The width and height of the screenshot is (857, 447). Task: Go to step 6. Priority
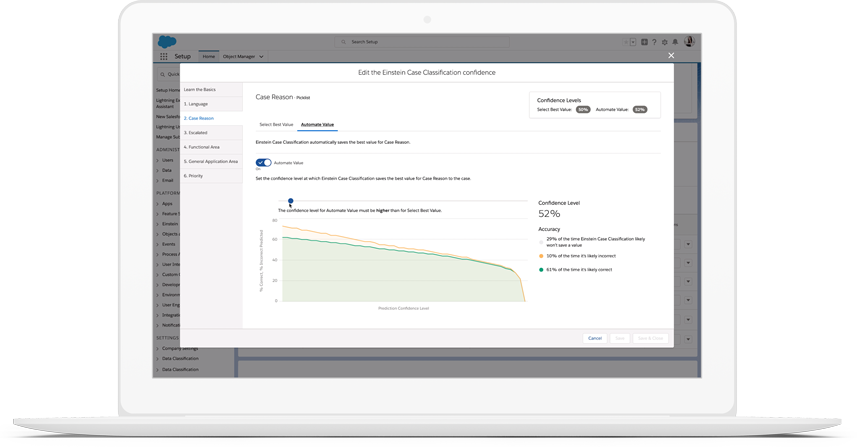coord(212,176)
